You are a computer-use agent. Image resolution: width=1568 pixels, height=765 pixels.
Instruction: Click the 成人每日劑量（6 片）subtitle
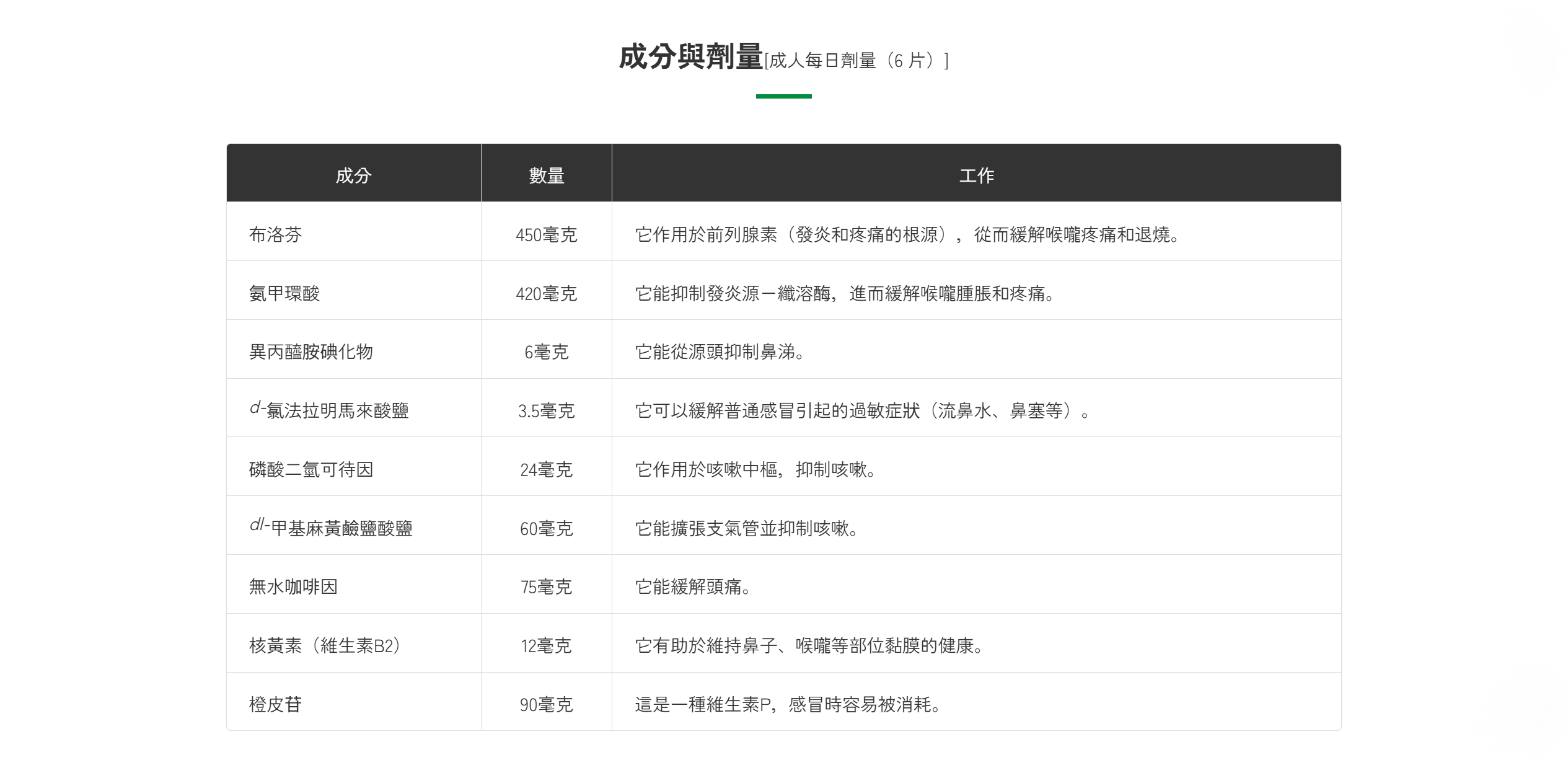point(857,61)
